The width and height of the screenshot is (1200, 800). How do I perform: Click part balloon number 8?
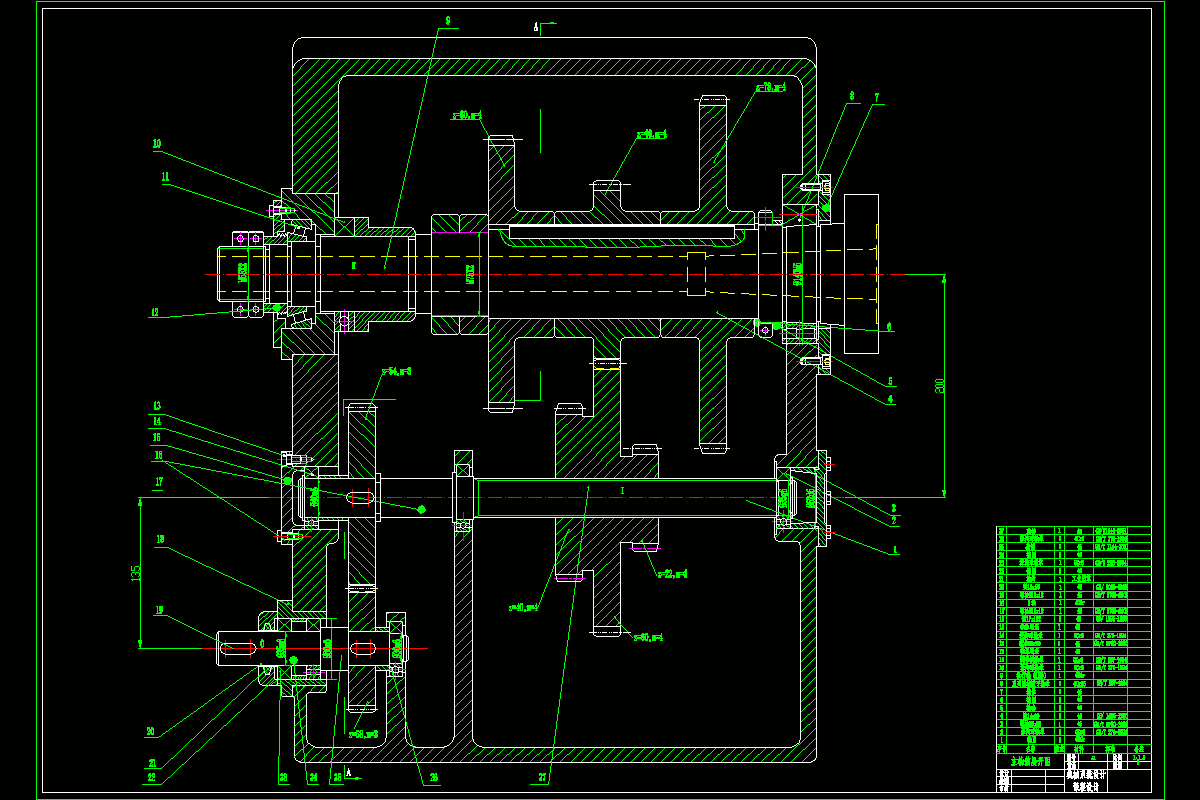click(851, 96)
